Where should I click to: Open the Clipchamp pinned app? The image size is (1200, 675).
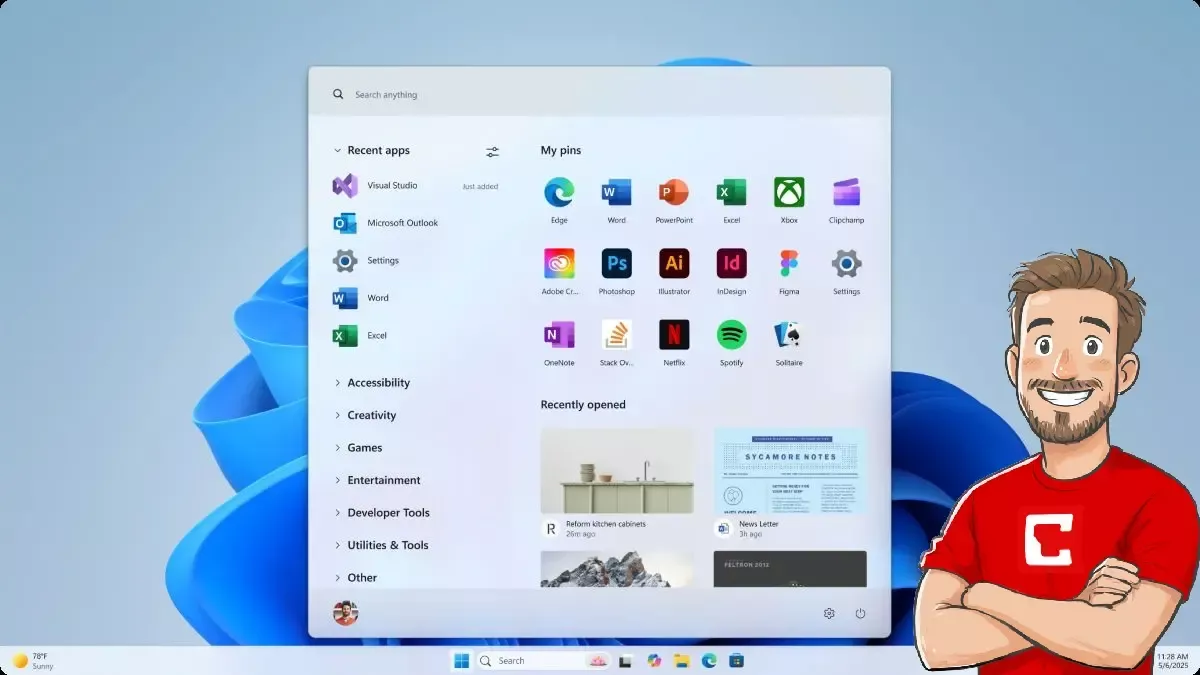(846, 193)
